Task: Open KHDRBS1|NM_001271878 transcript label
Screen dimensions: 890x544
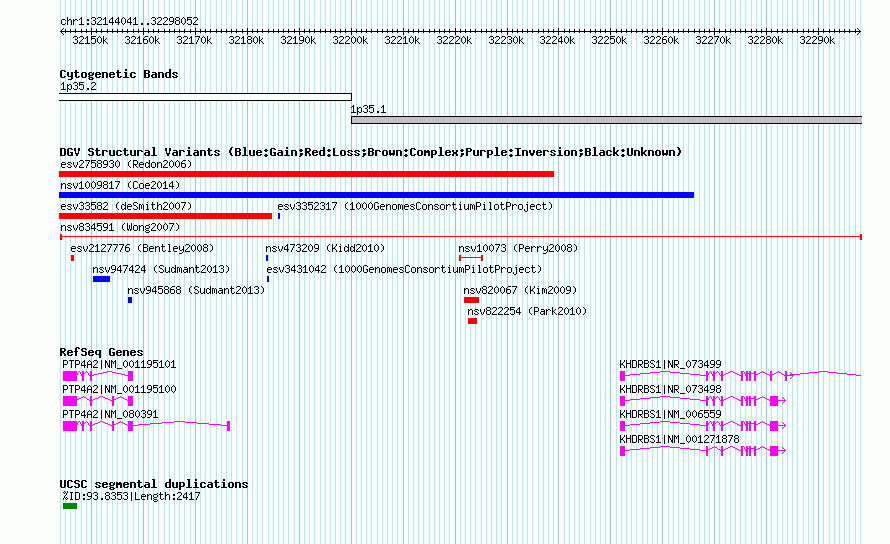Action: click(679, 440)
